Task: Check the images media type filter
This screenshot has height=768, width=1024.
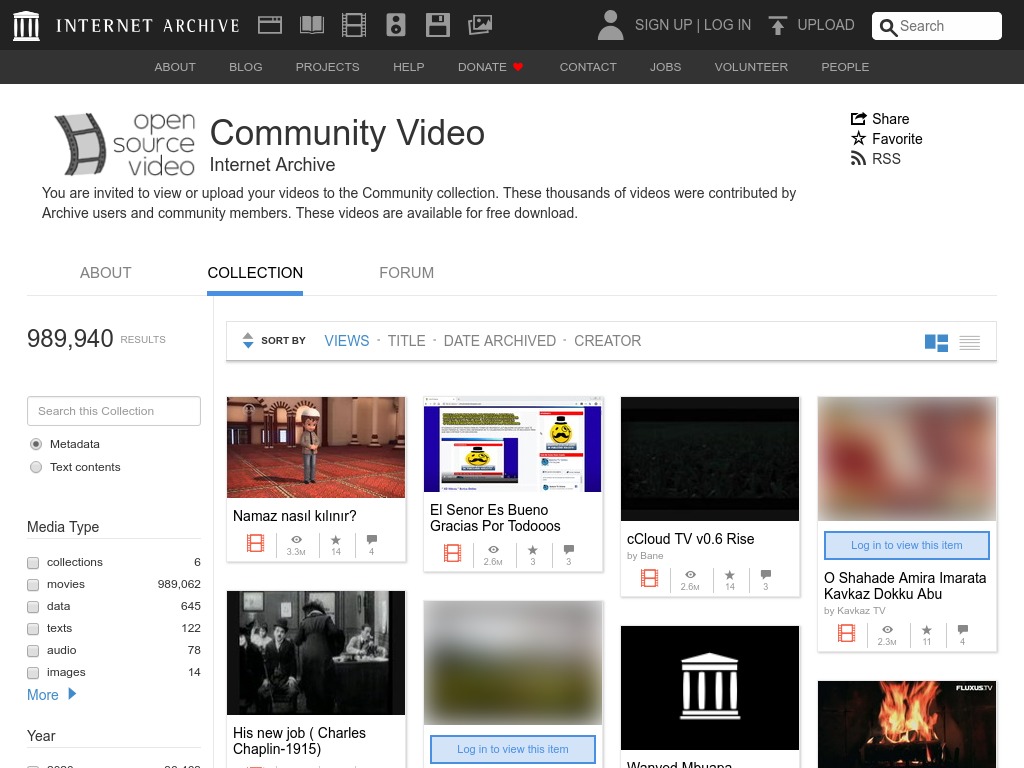Action: (x=33, y=673)
